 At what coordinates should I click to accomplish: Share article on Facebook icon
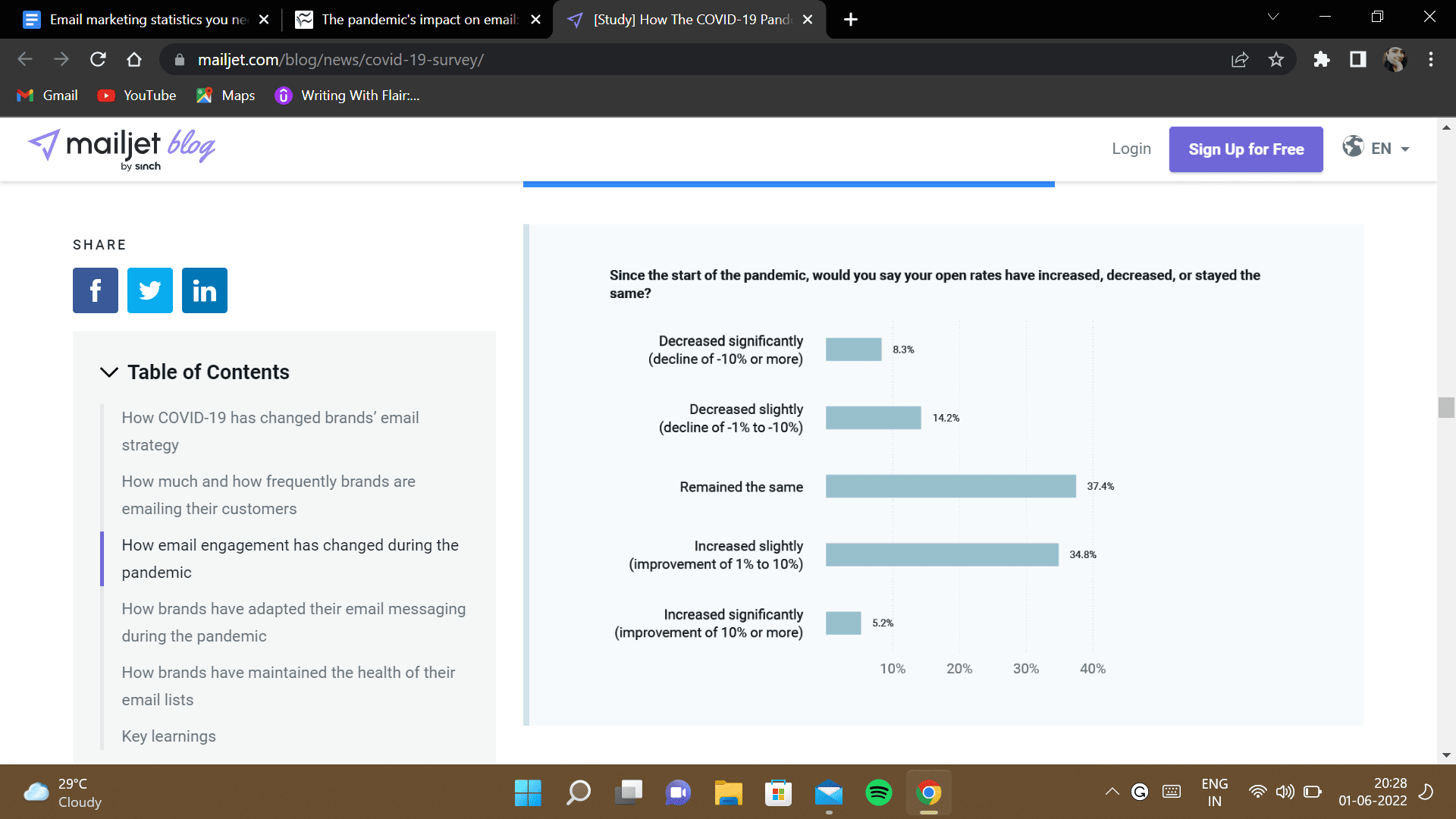tap(96, 290)
